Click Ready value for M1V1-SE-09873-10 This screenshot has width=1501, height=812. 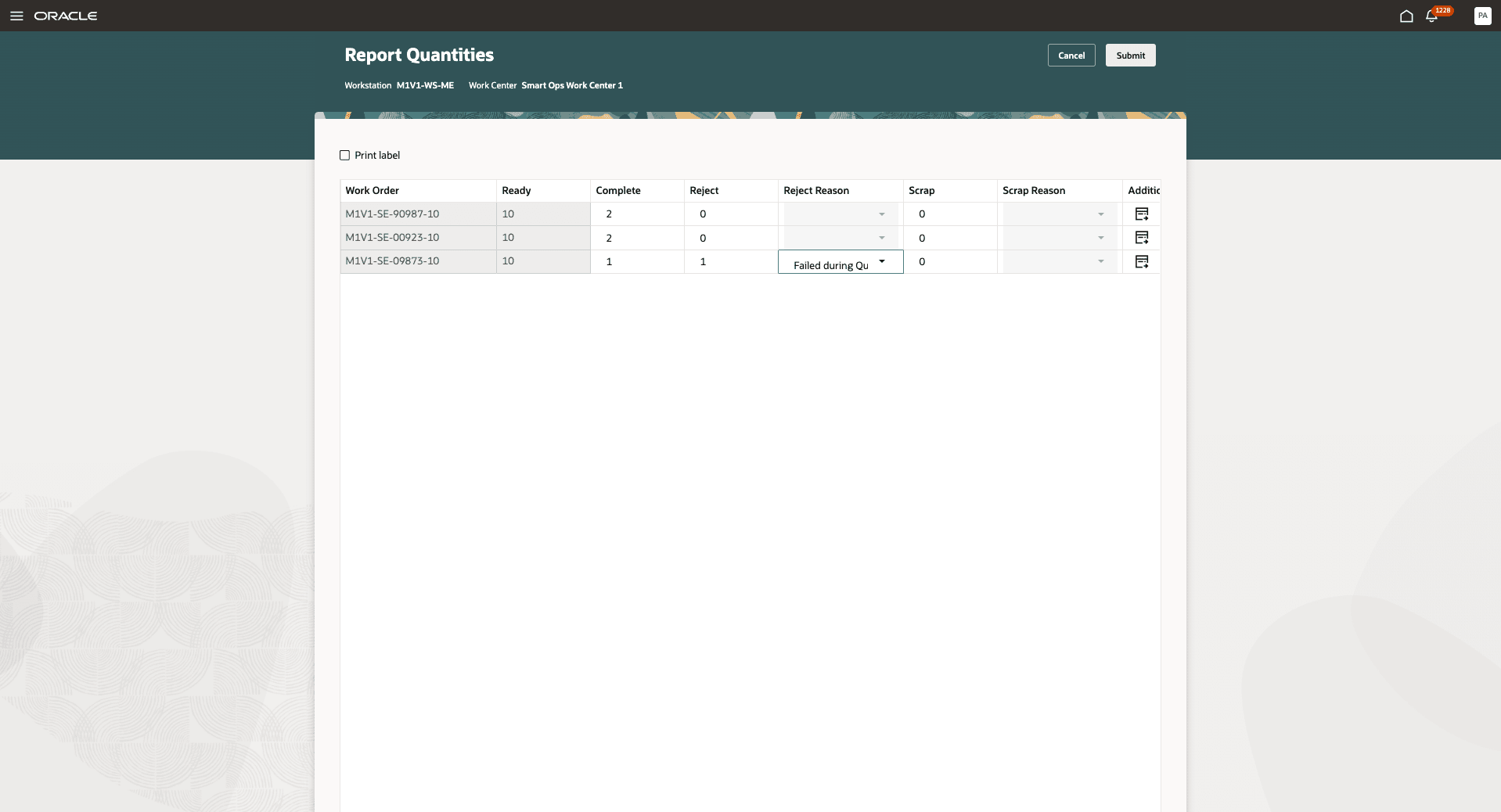543,261
